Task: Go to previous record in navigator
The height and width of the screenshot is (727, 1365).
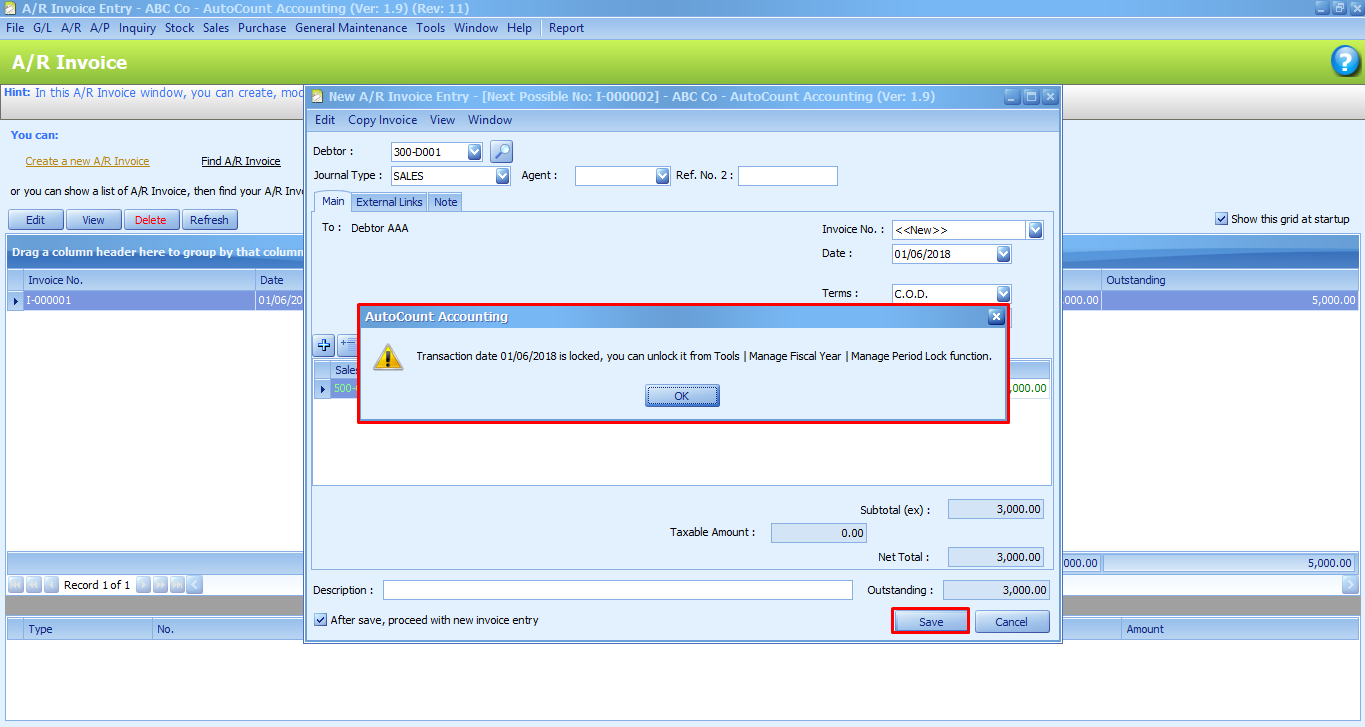Action: [x=50, y=585]
